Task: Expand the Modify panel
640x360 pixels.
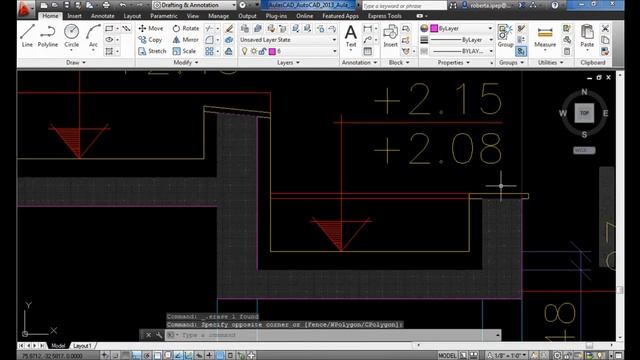Action: coord(186,62)
